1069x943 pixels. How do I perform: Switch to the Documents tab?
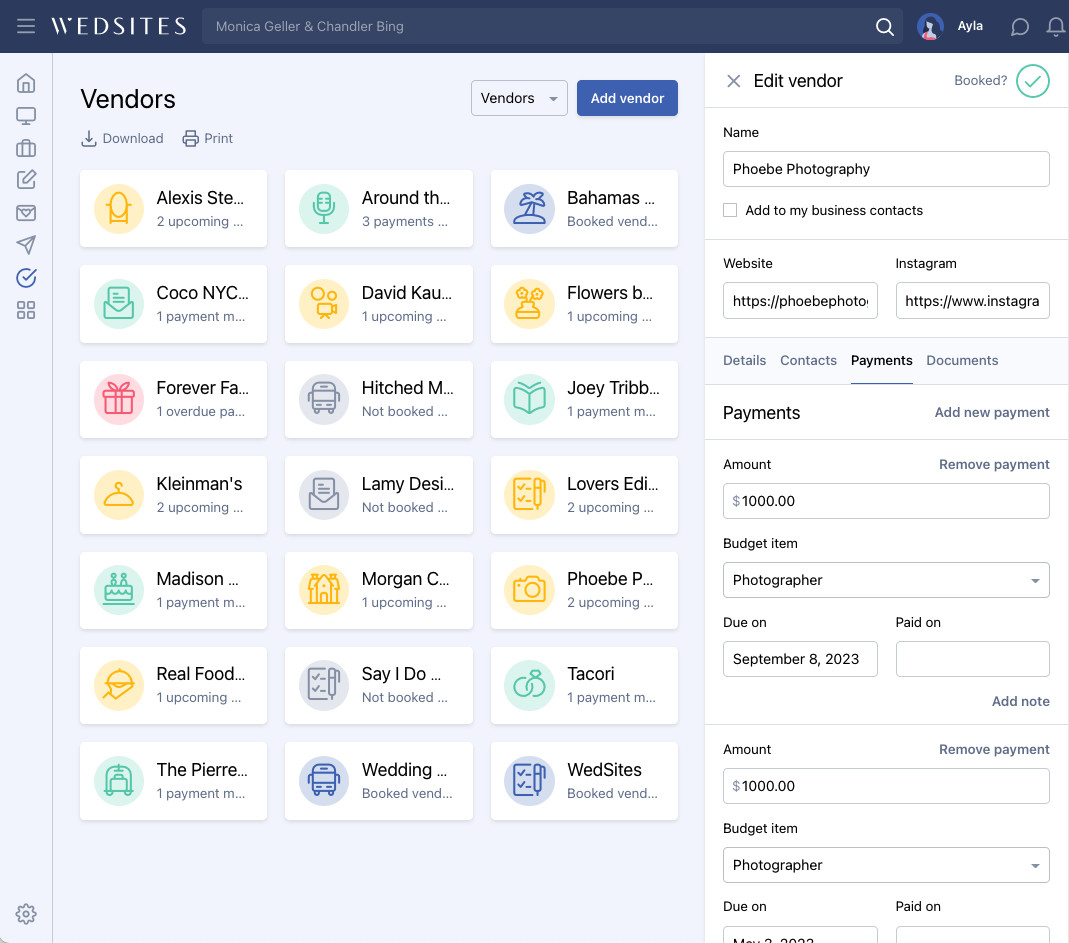(961, 360)
